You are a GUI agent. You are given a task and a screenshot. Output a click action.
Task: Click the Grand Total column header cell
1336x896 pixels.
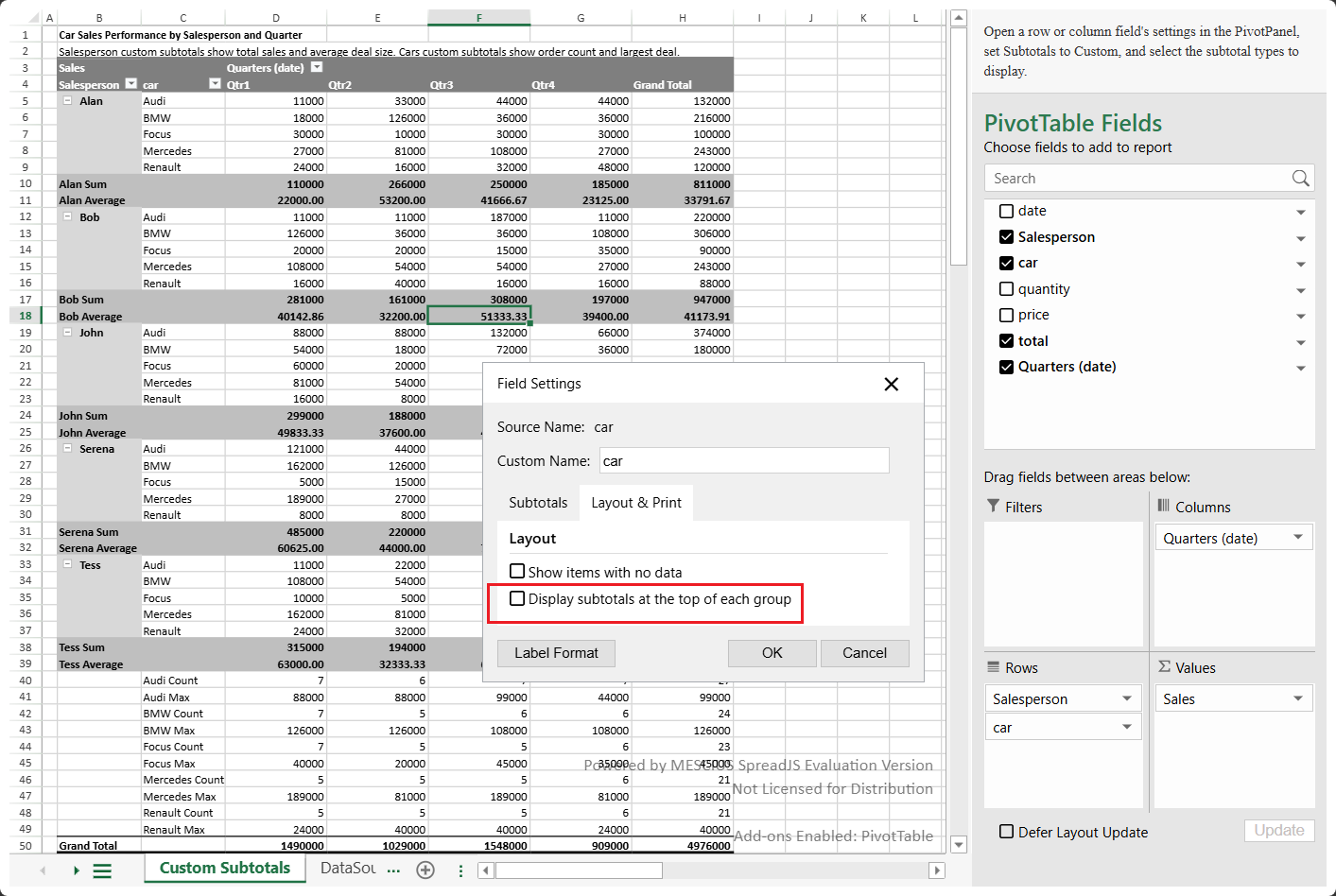682,84
